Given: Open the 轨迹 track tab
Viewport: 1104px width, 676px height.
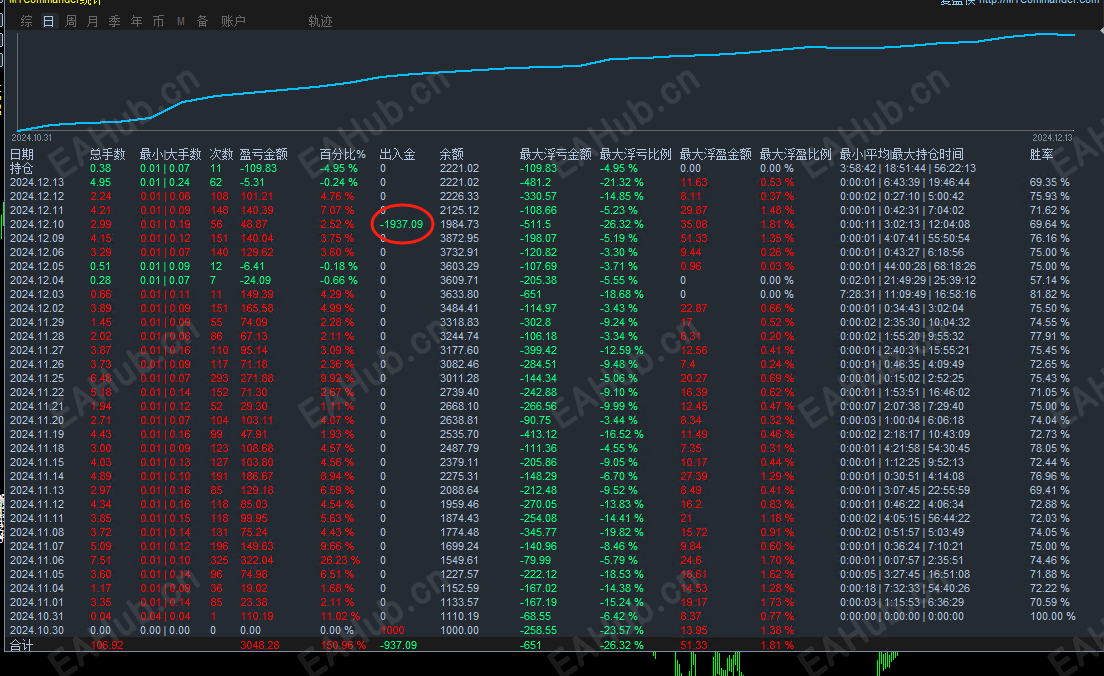Looking at the screenshot, I should (320, 21).
